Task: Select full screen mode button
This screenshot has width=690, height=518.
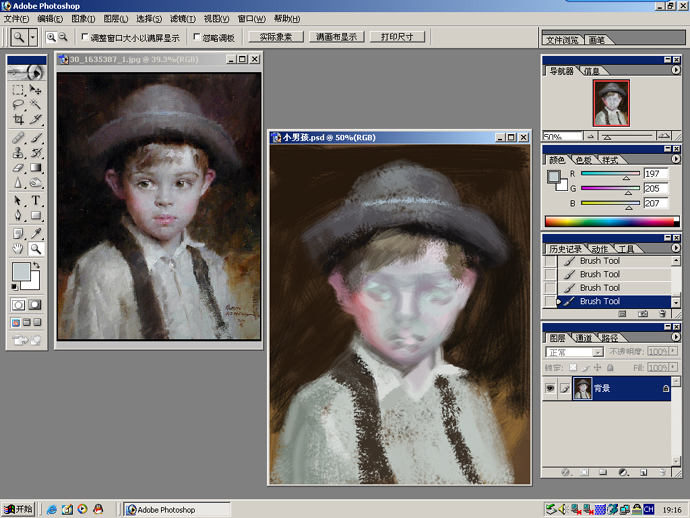Action: coord(37,323)
